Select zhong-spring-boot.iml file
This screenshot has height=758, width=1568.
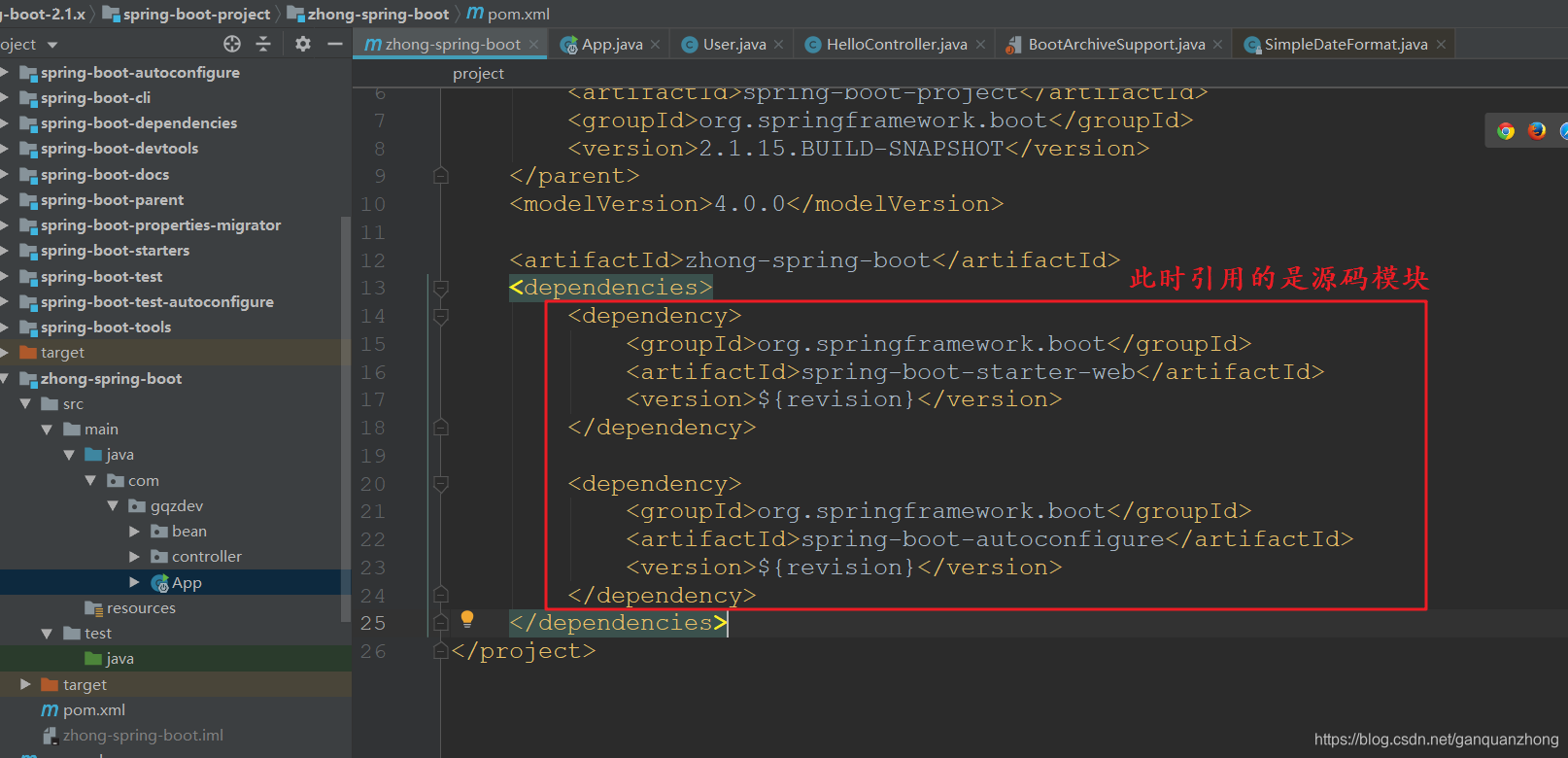143,736
